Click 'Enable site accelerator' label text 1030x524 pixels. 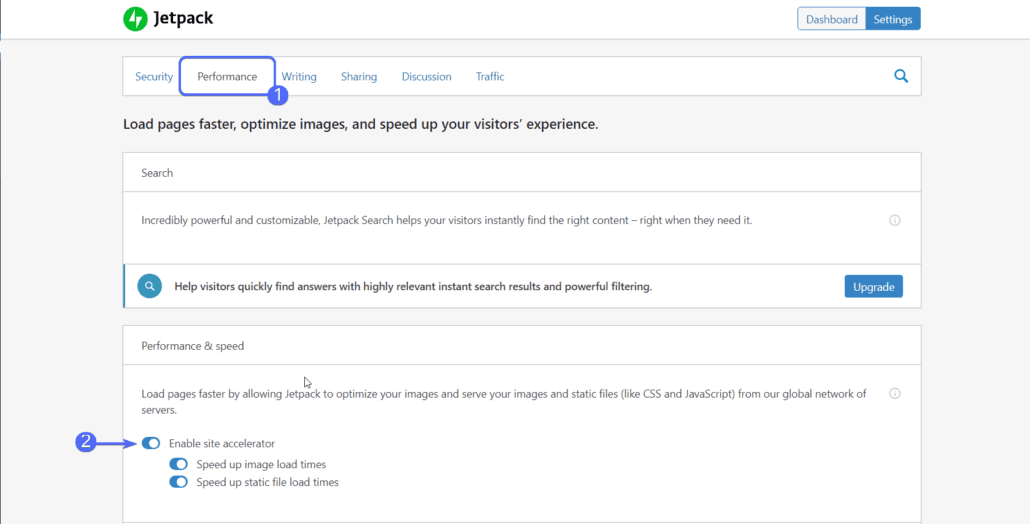pos(221,443)
